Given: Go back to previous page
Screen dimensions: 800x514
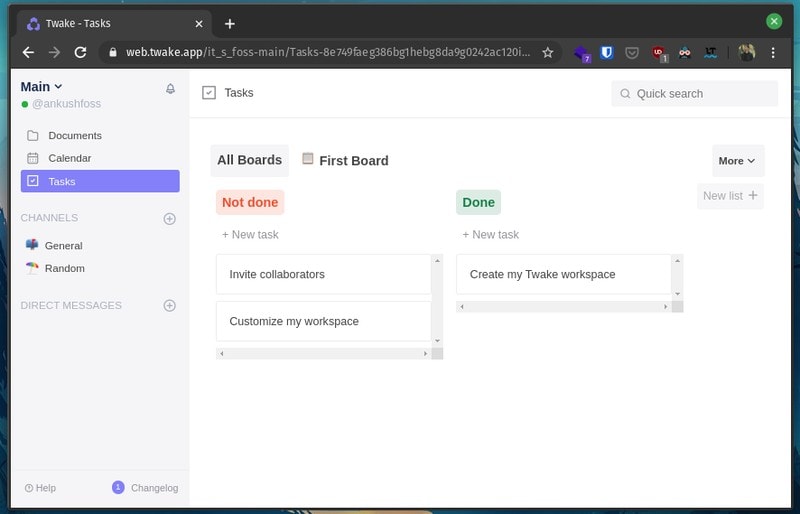Looking at the screenshot, I should click(29, 52).
